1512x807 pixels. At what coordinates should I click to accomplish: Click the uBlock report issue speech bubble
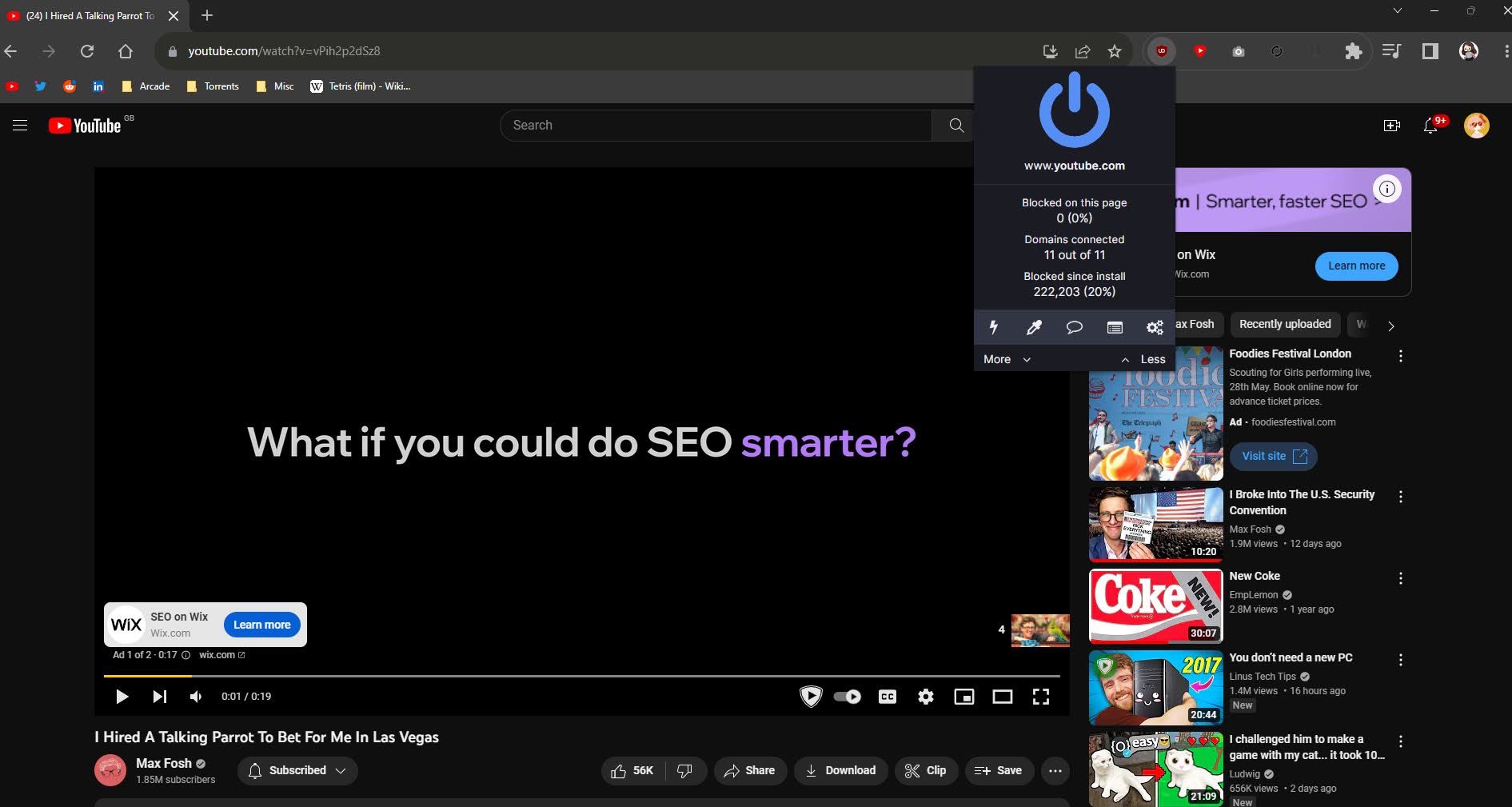click(1074, 327)
